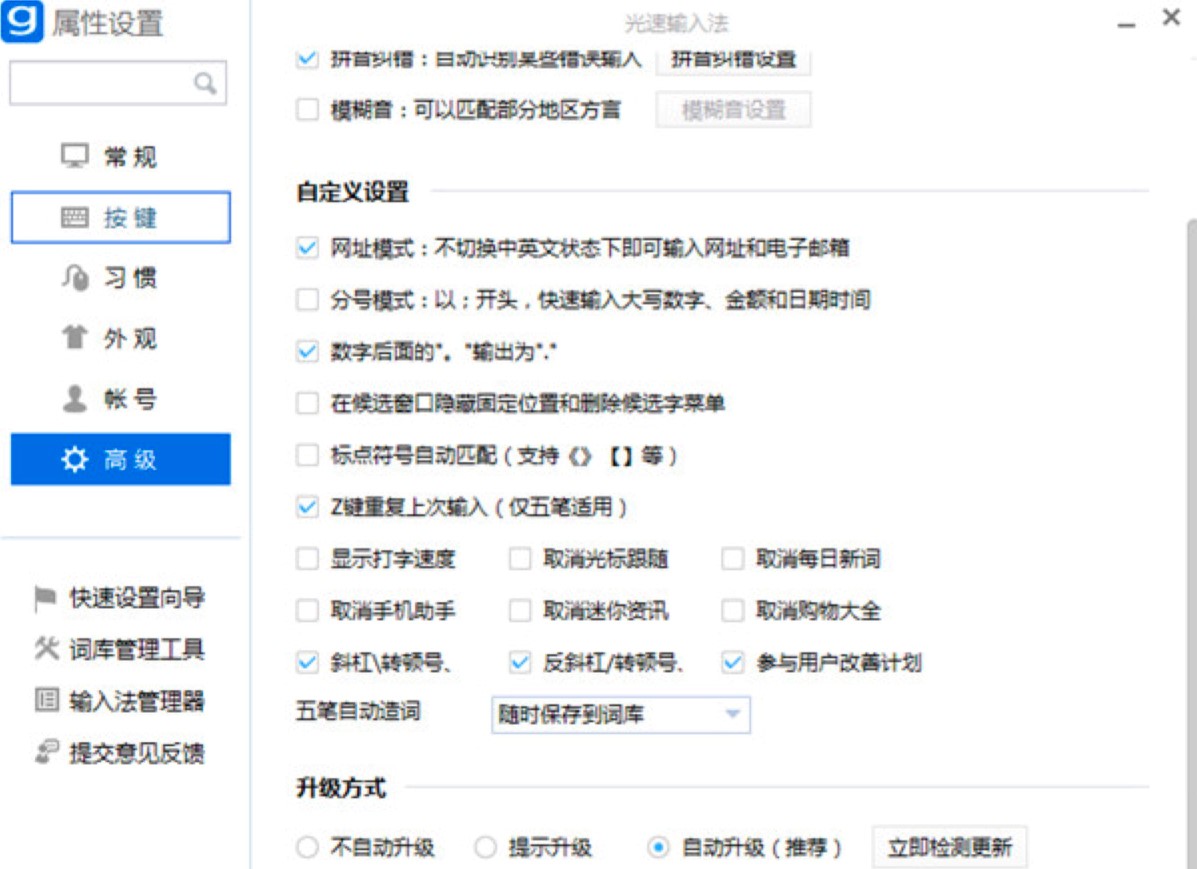
Task: Click the person icon beside 帐号
Action: tap(75, 398)
